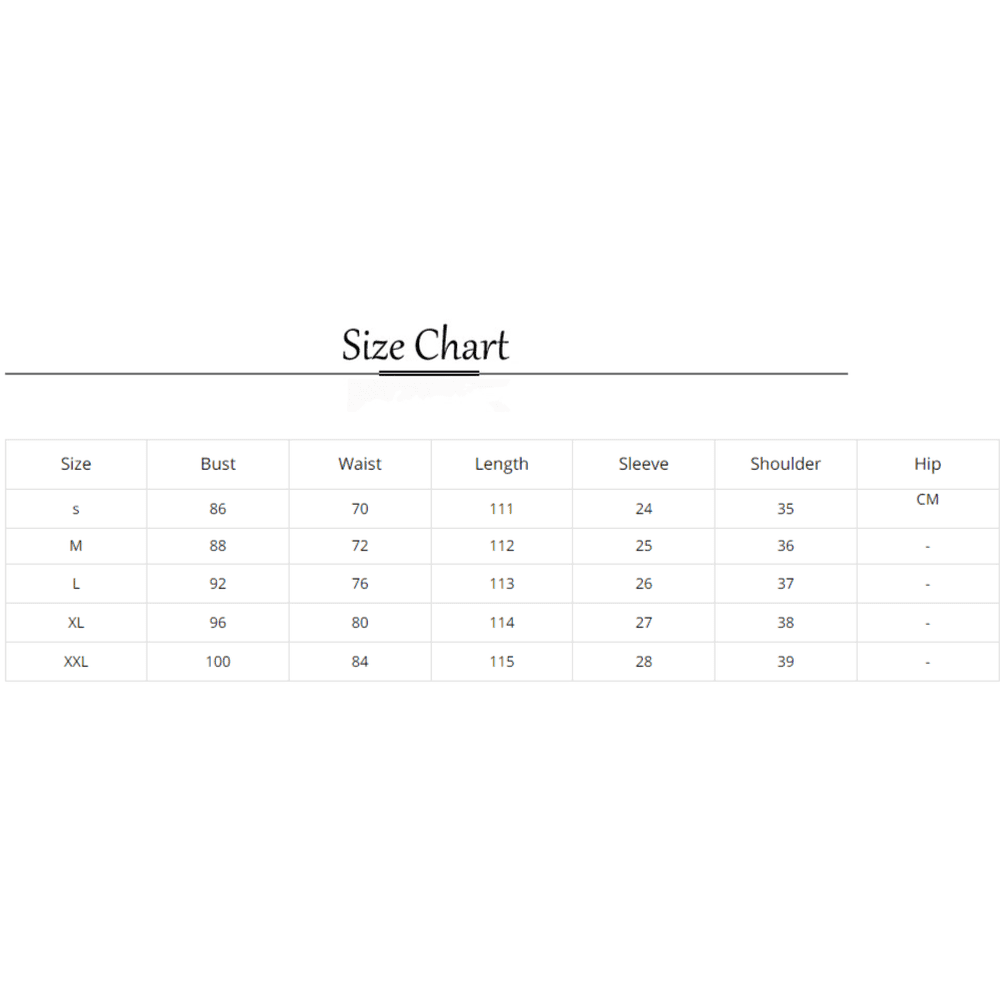Click the Waist column header
The image size is (1000, 1000).
tap(360, 464)
